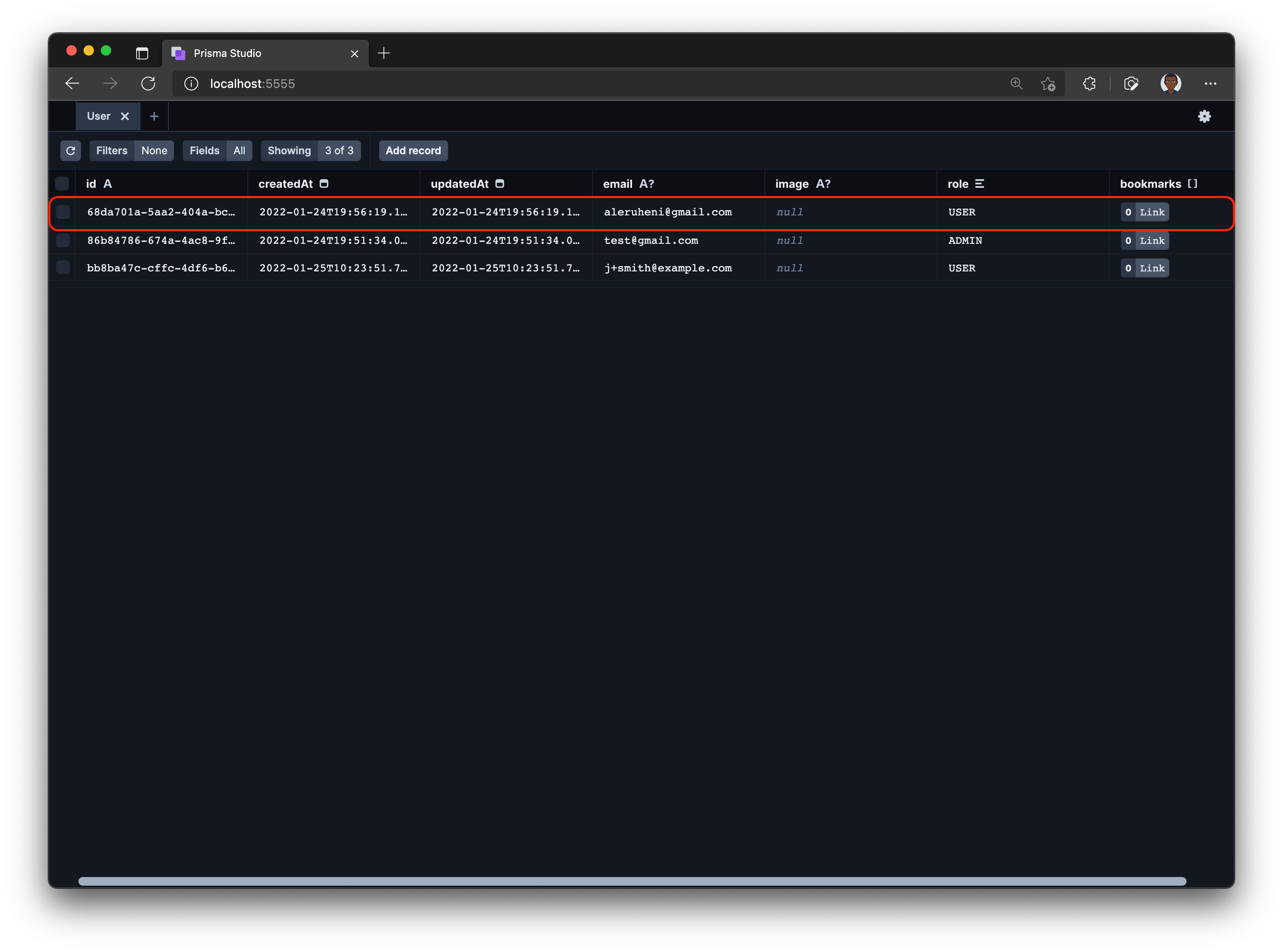Click the browser reload icon
Image resolution: width=1283 pixels, height=952 pixels.
148,84
